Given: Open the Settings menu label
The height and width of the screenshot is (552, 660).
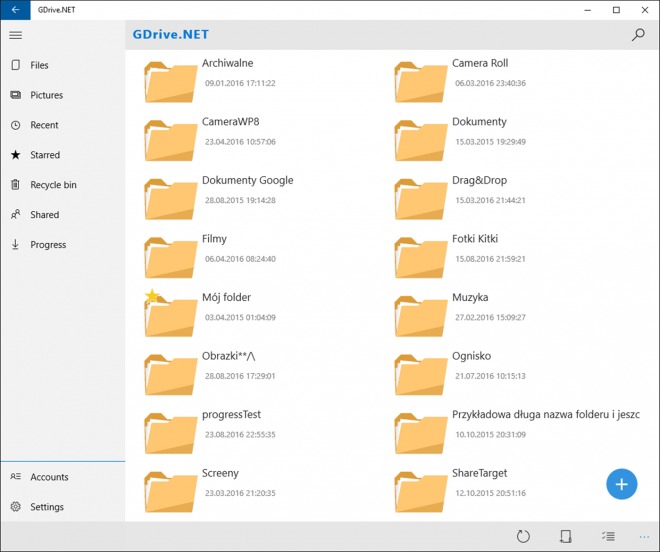Looking at the screenshot, I should [x=47, y=507].
